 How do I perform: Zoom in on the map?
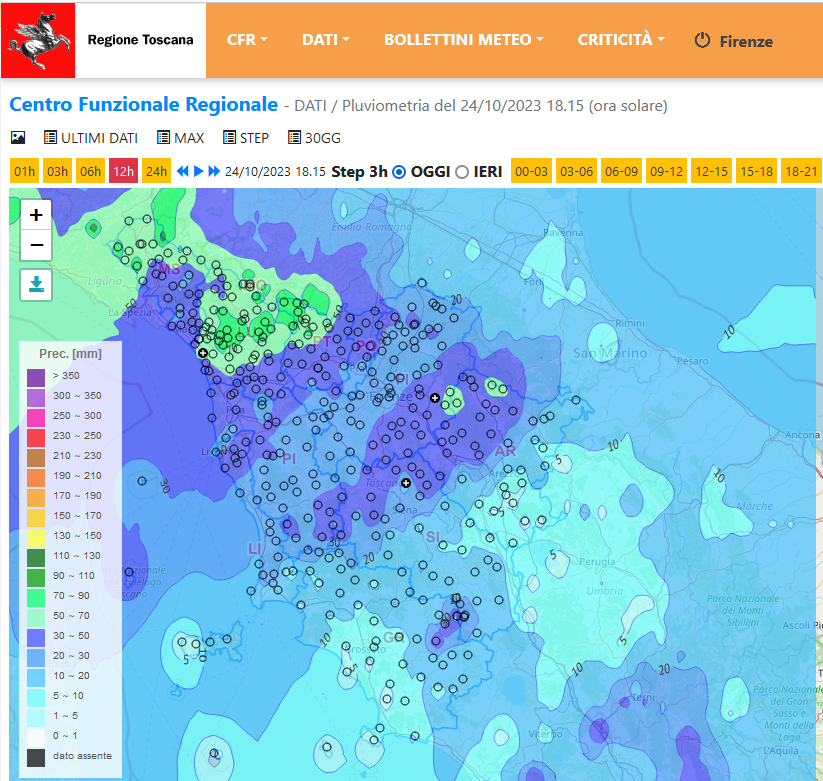(36, 215)
